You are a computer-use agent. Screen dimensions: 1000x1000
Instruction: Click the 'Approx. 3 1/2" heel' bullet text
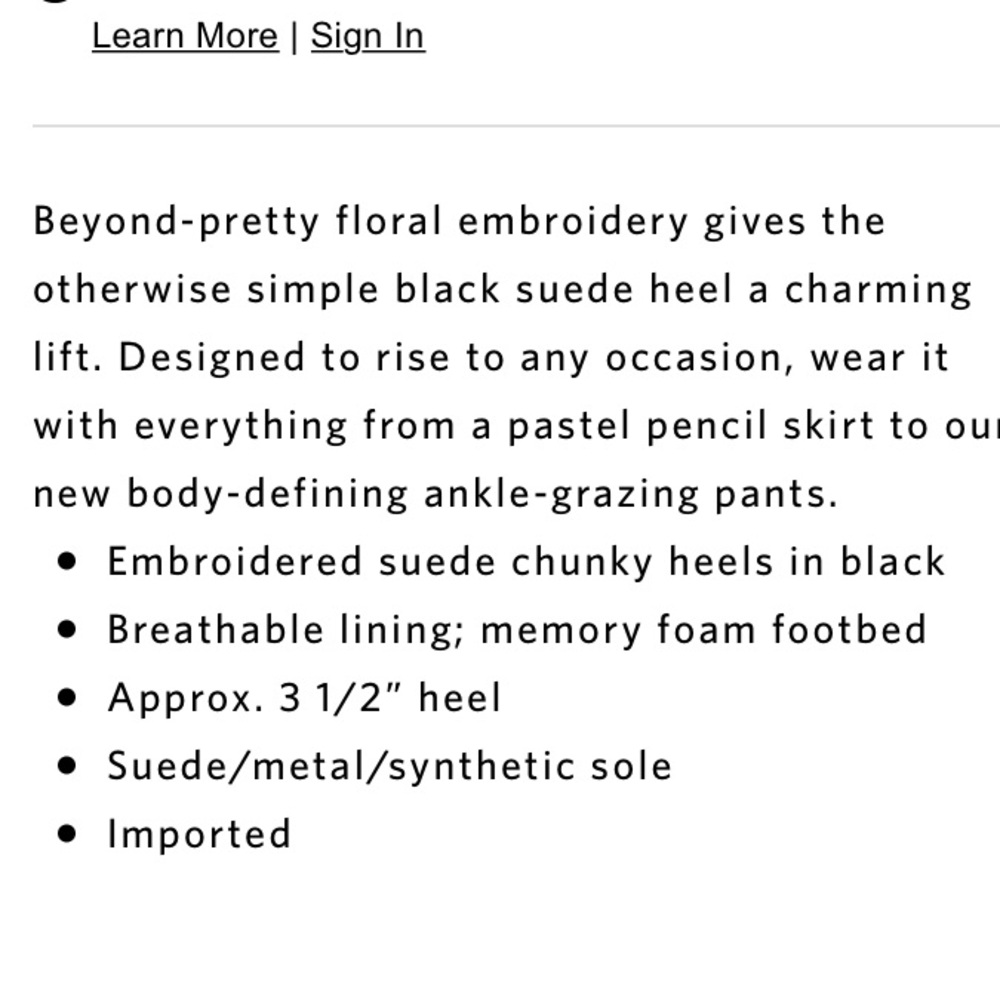pos(305,698)
